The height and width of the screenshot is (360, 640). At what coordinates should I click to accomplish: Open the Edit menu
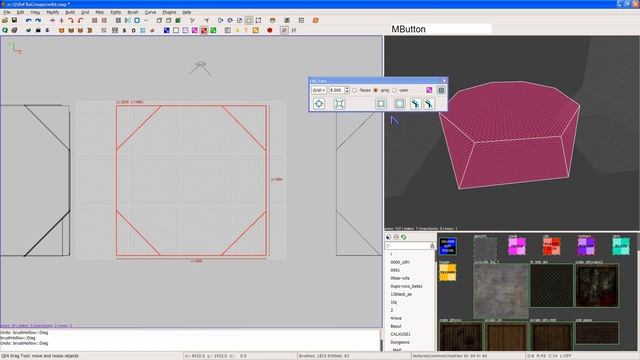20,12
